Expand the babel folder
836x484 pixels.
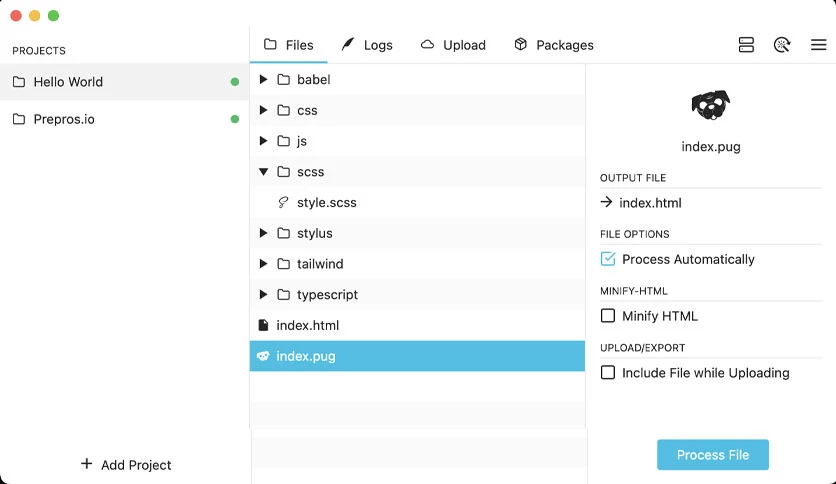tap(263, 79)
